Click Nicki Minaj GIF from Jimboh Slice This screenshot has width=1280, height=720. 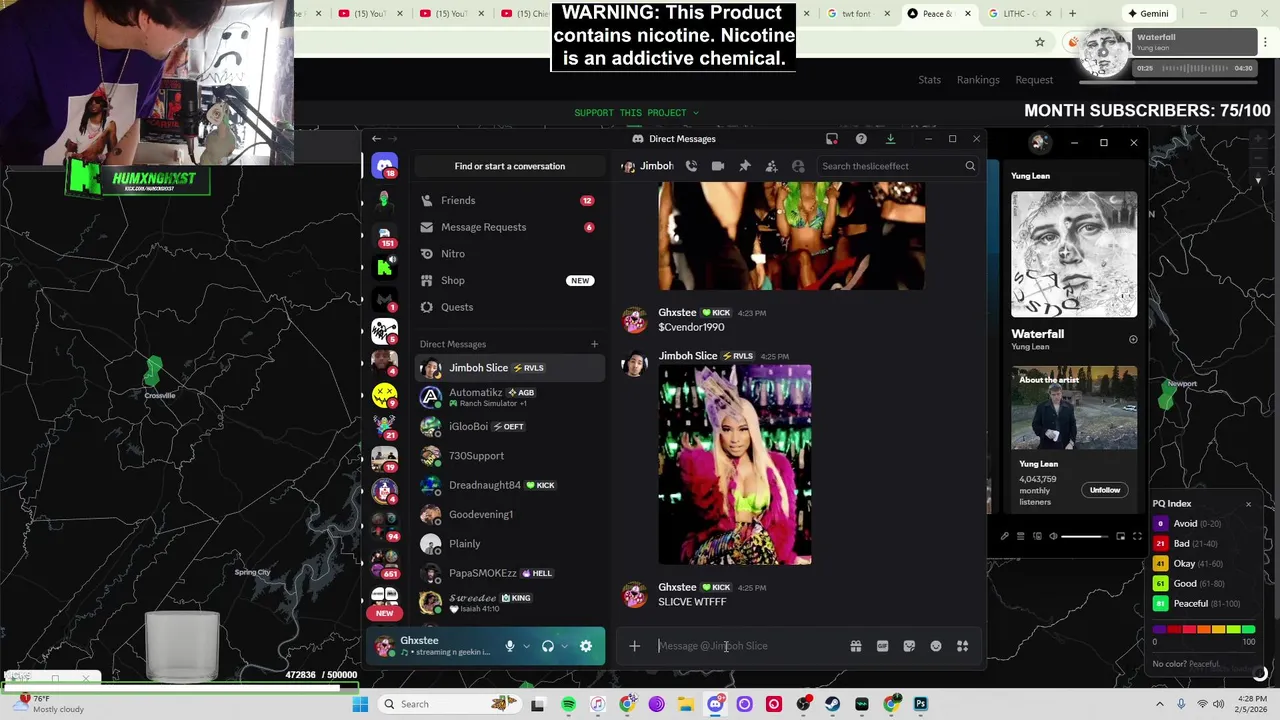735,465
